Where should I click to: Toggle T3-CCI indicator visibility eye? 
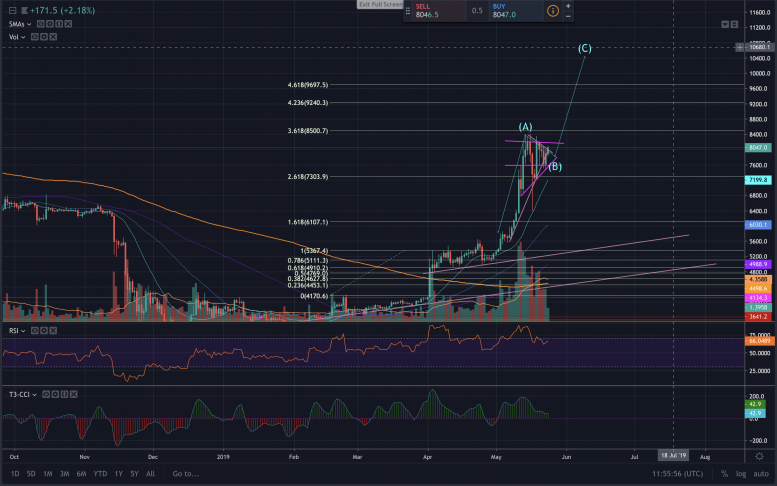point(46,394)
